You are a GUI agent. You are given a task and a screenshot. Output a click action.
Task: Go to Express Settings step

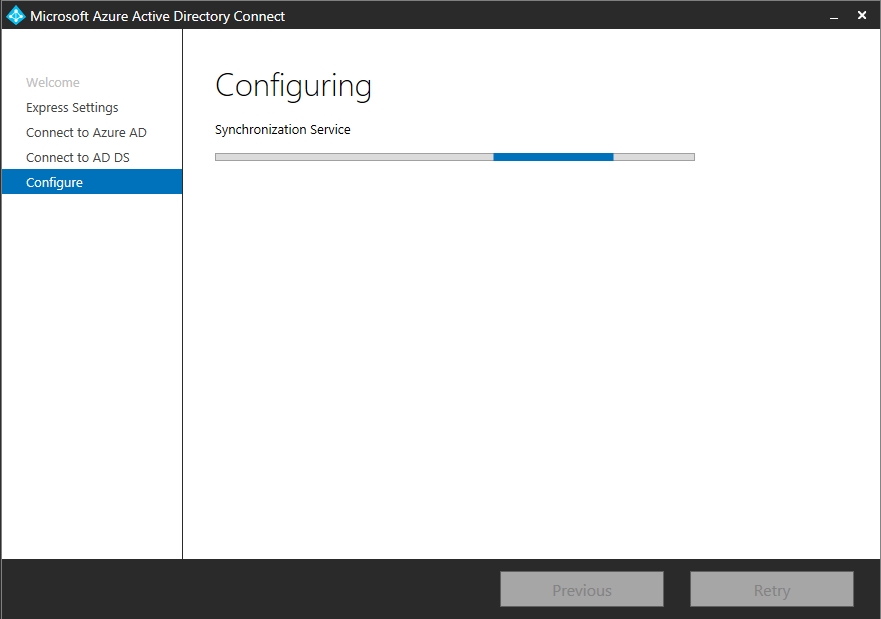click(x=72, y=107)
